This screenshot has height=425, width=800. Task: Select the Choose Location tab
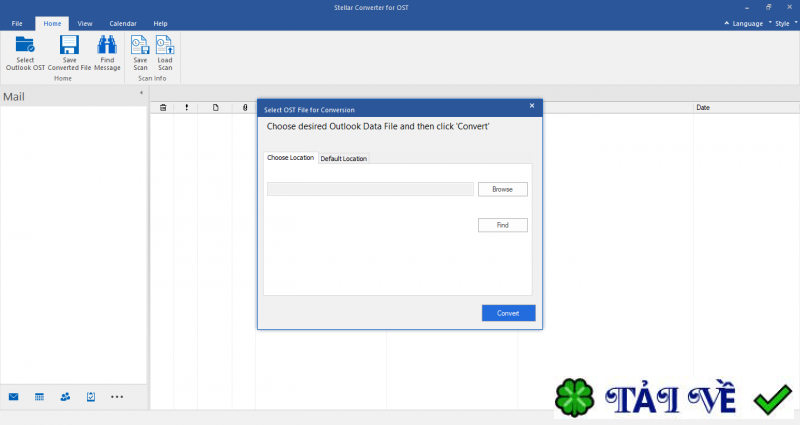click(290, 158)
